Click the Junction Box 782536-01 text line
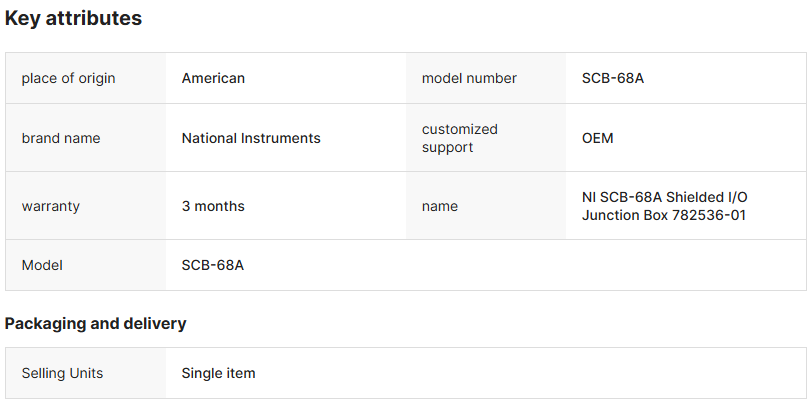The height and width of the screenshot is (400, 808). tap(664, 215)
